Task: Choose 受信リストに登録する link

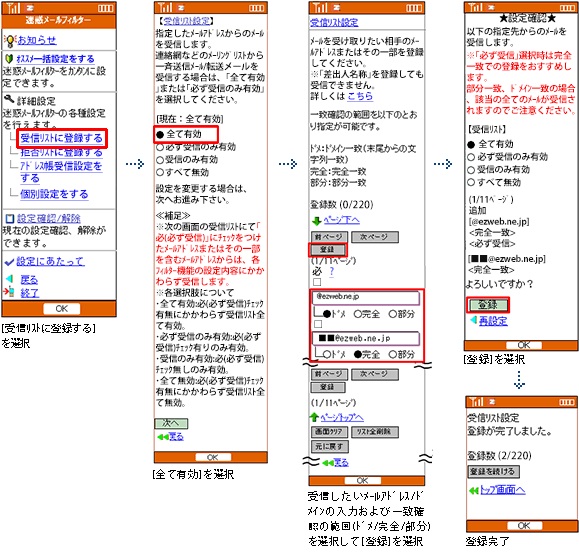Action: click(61, 138)
